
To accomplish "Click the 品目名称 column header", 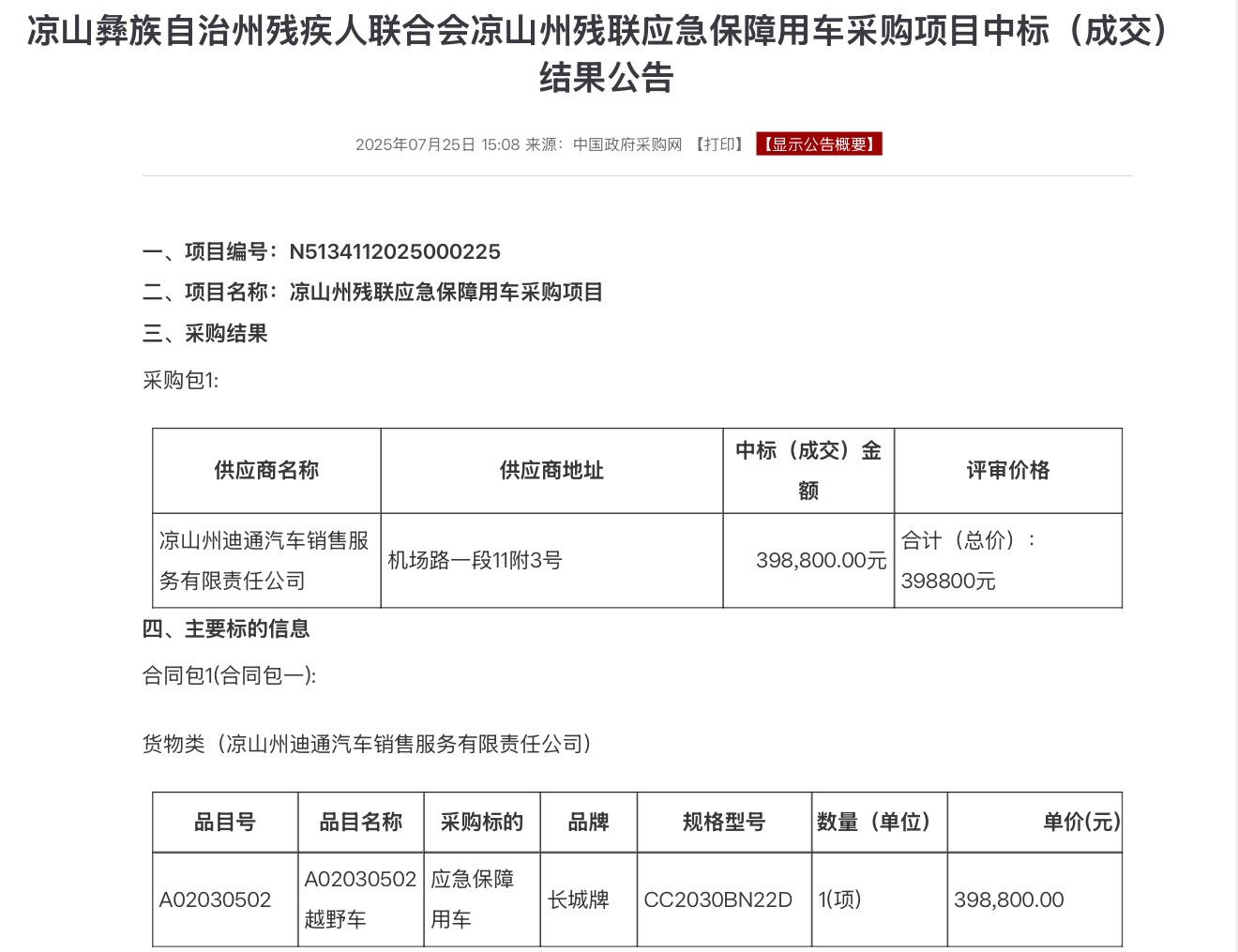I will point(361,823).
